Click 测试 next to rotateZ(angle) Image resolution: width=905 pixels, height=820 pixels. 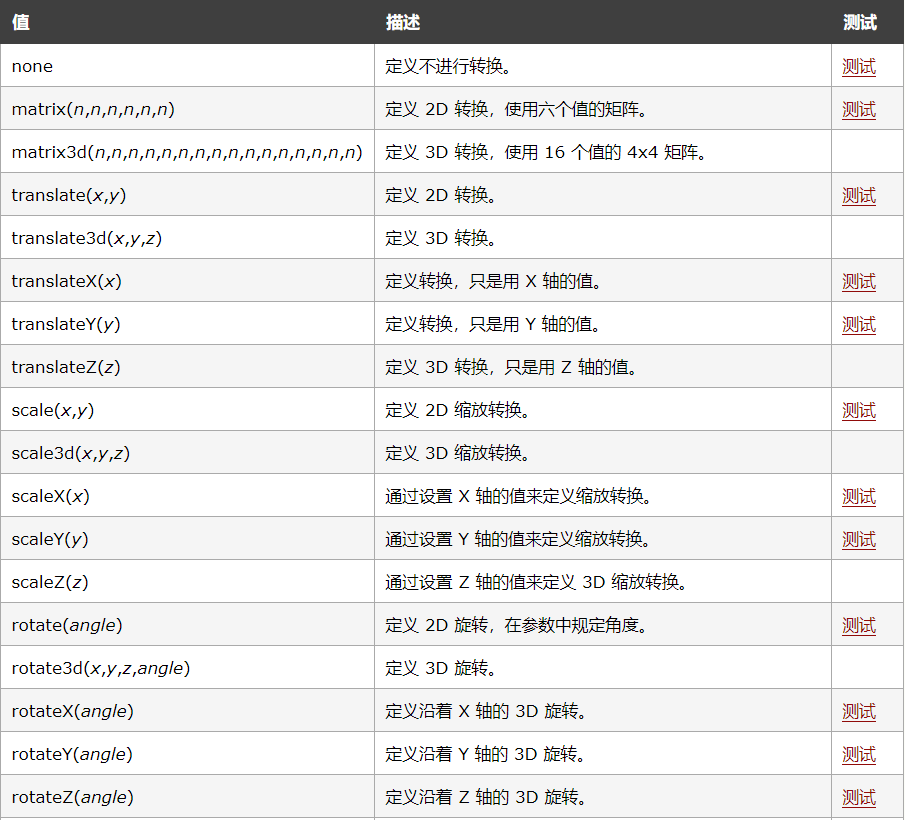pyautogui.click(x=858, y=797)
